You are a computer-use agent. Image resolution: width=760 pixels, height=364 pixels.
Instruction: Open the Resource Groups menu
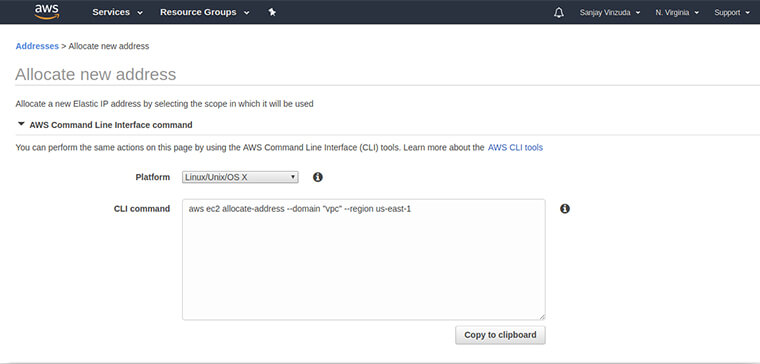[x=205, y=13]
